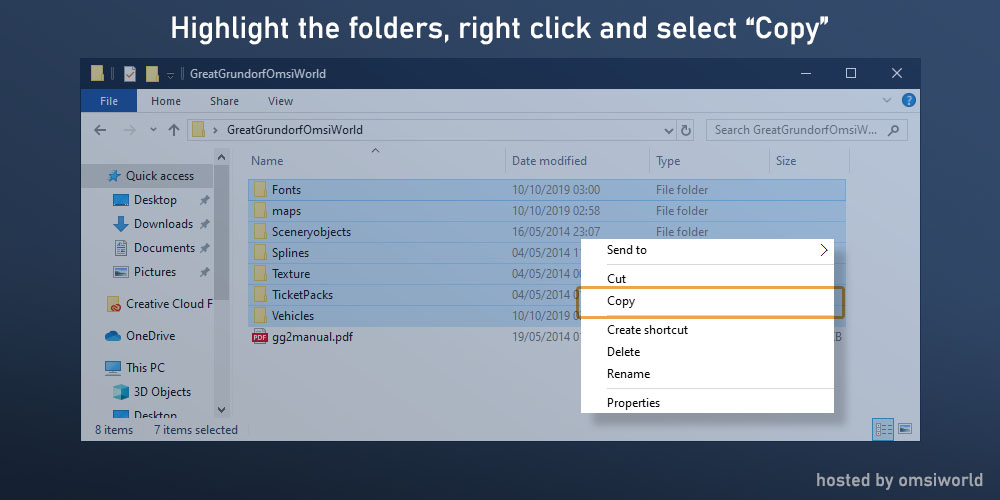1000x500 pixels.
Task: Open Pictures in the navigation pane
Action: pos(154,272)
